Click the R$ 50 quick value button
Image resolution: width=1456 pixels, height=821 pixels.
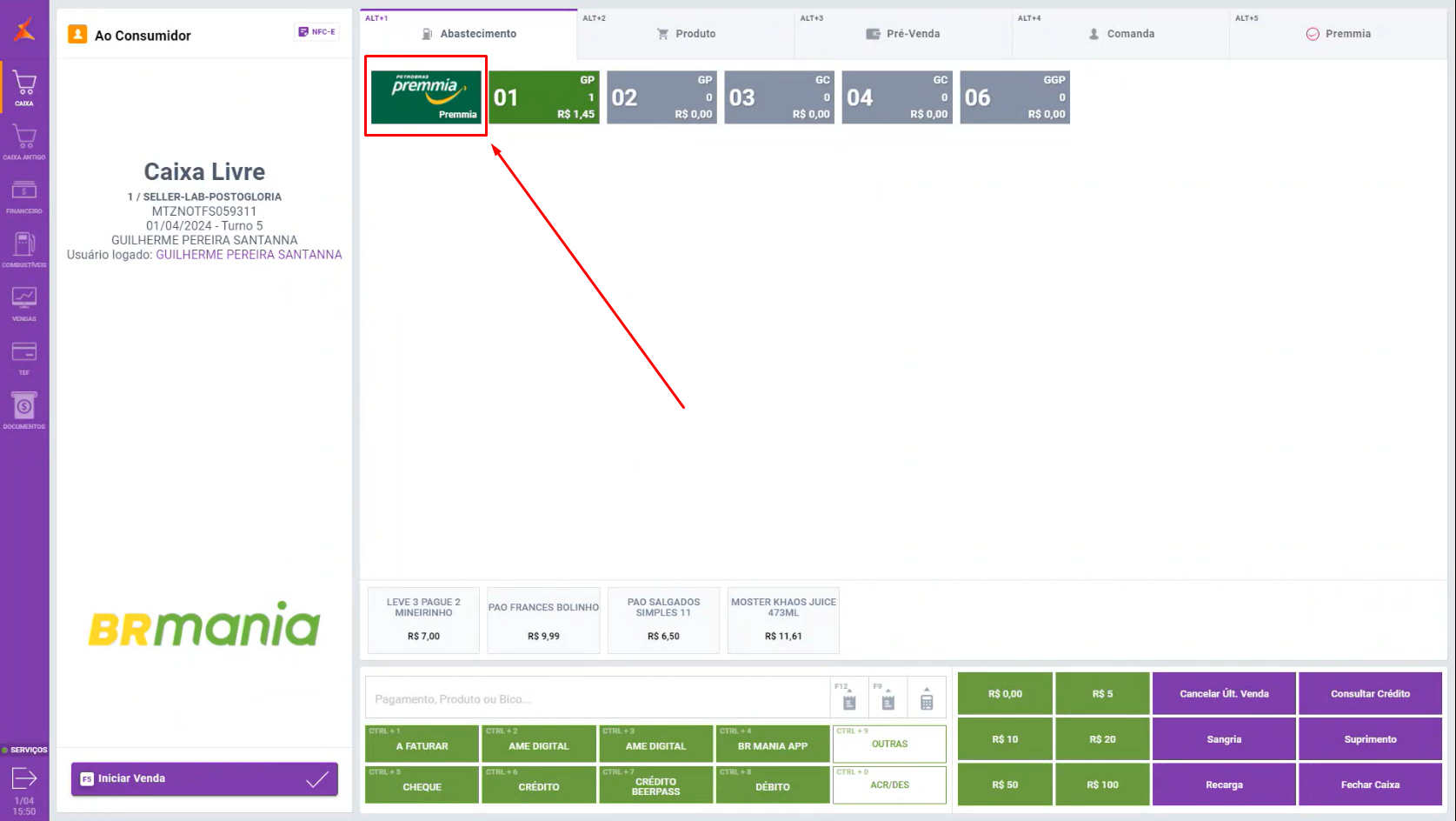tap(1005, 784)
